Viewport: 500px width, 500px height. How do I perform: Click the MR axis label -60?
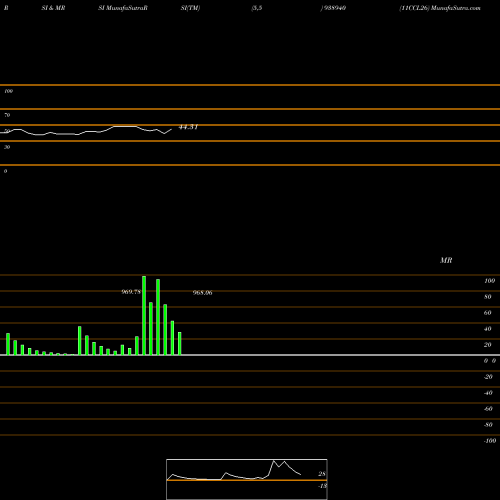click(488, 409)
